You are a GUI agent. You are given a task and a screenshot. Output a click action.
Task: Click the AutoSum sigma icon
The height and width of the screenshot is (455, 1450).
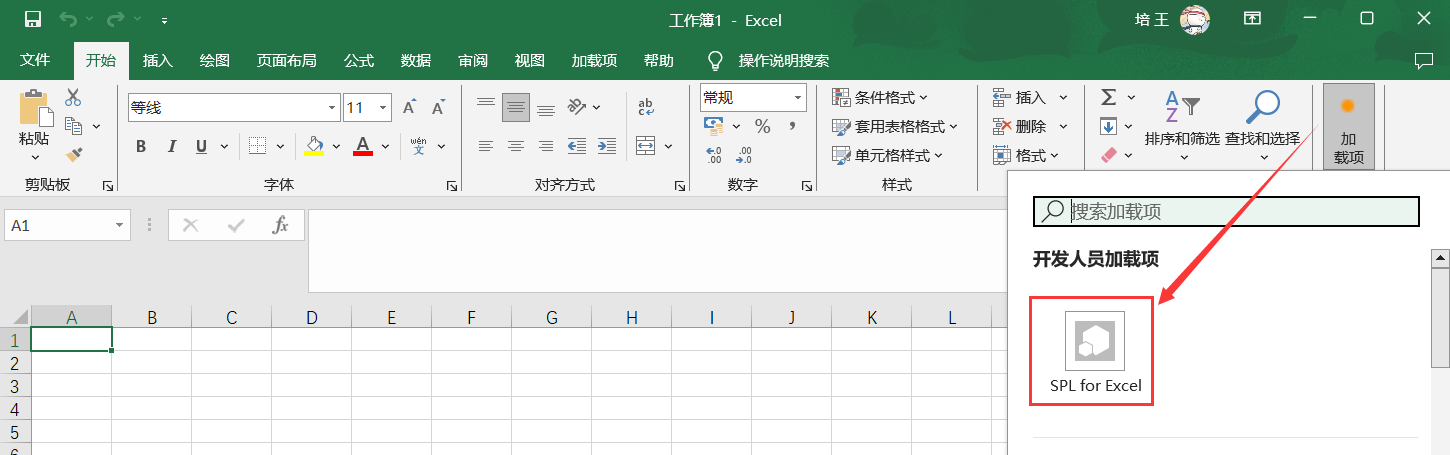pyautogui.click(x=1108, y=97)
